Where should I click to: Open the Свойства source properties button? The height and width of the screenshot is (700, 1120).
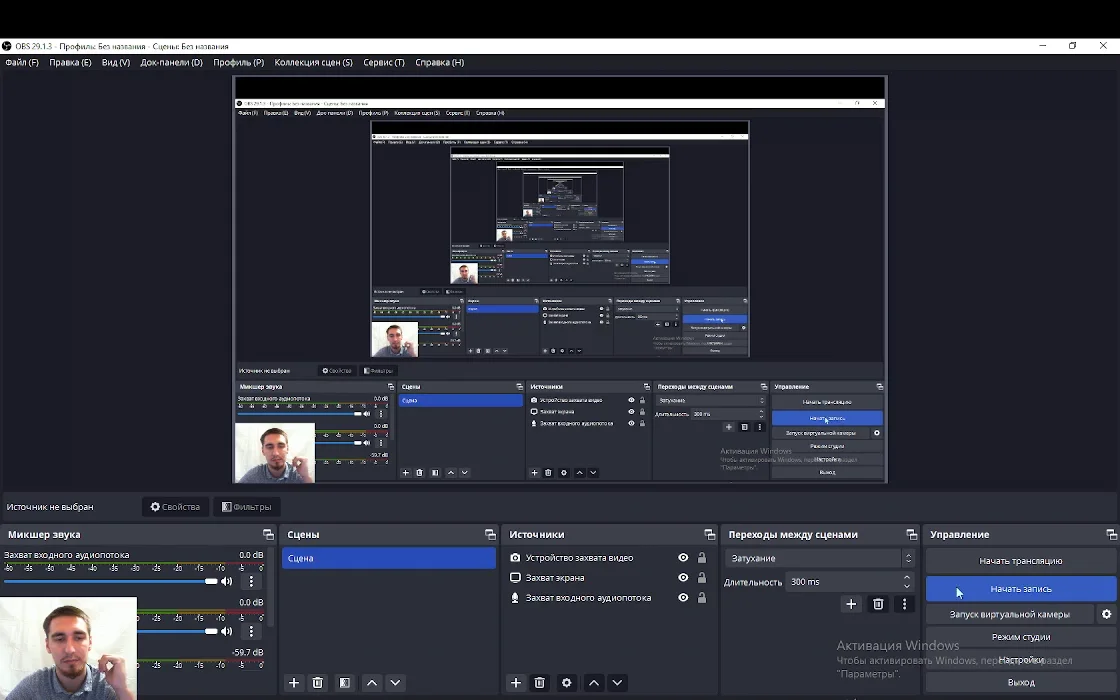tap(175, 507)
